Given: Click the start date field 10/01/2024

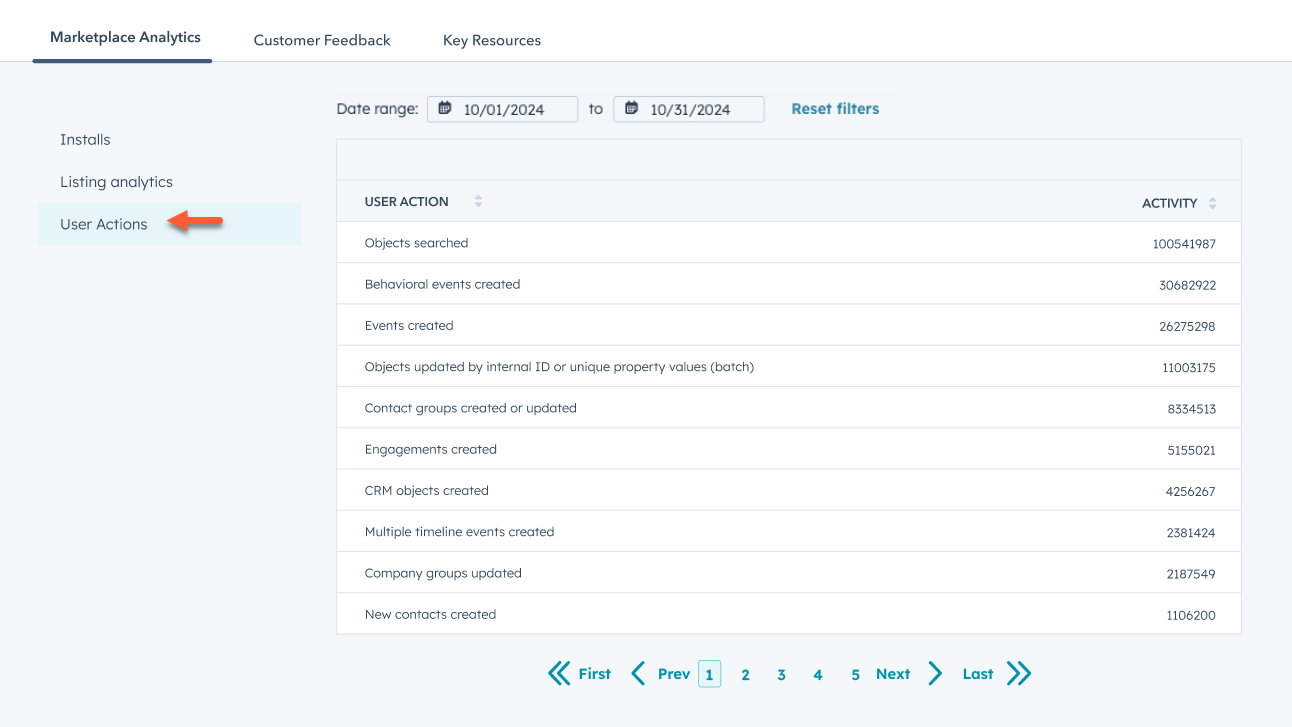Looking at the screenshot, I should coord(504,110).
